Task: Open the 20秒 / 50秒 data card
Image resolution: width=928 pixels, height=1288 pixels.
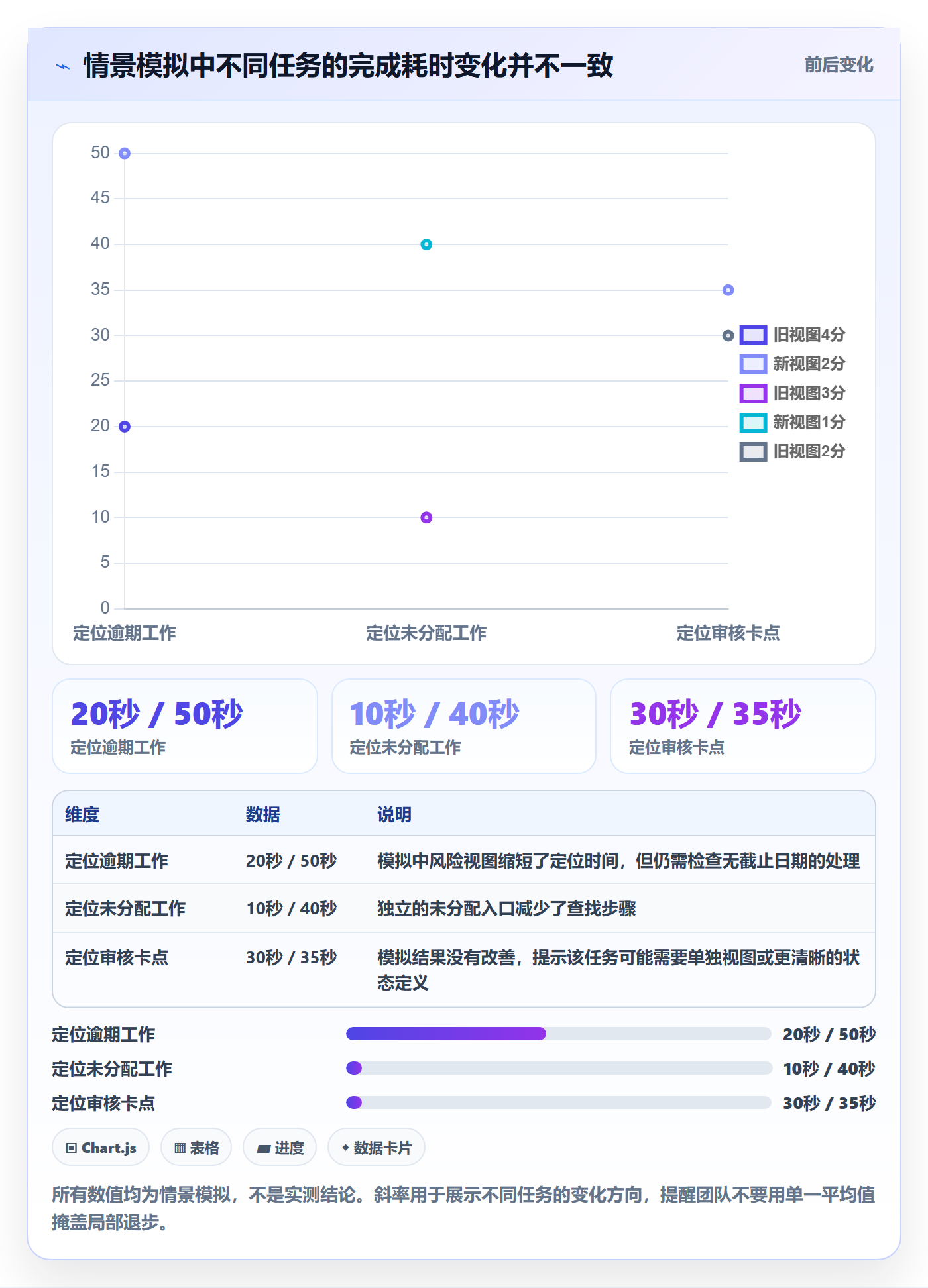Action: [185, 726]
